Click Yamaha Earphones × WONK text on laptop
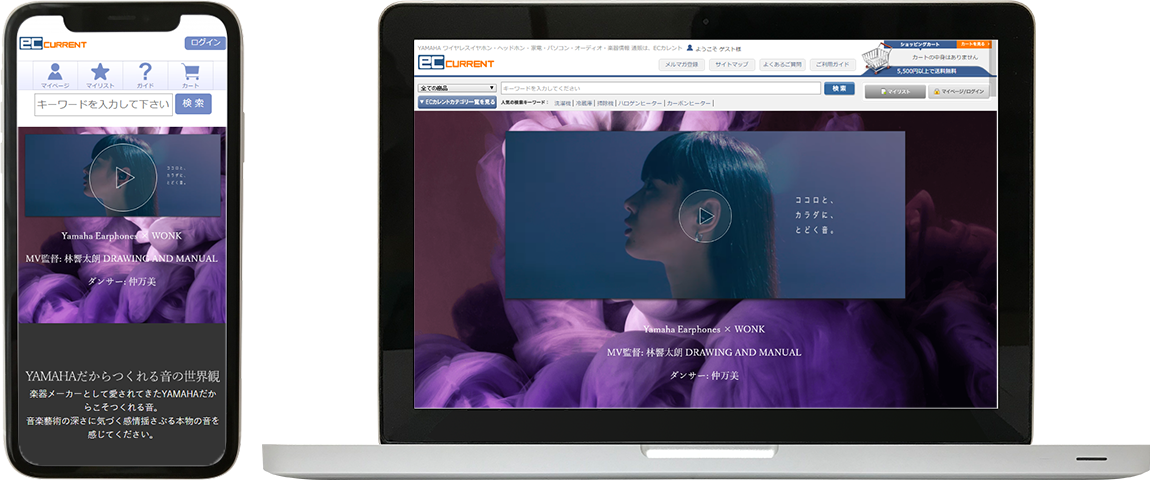 (704, 329)
